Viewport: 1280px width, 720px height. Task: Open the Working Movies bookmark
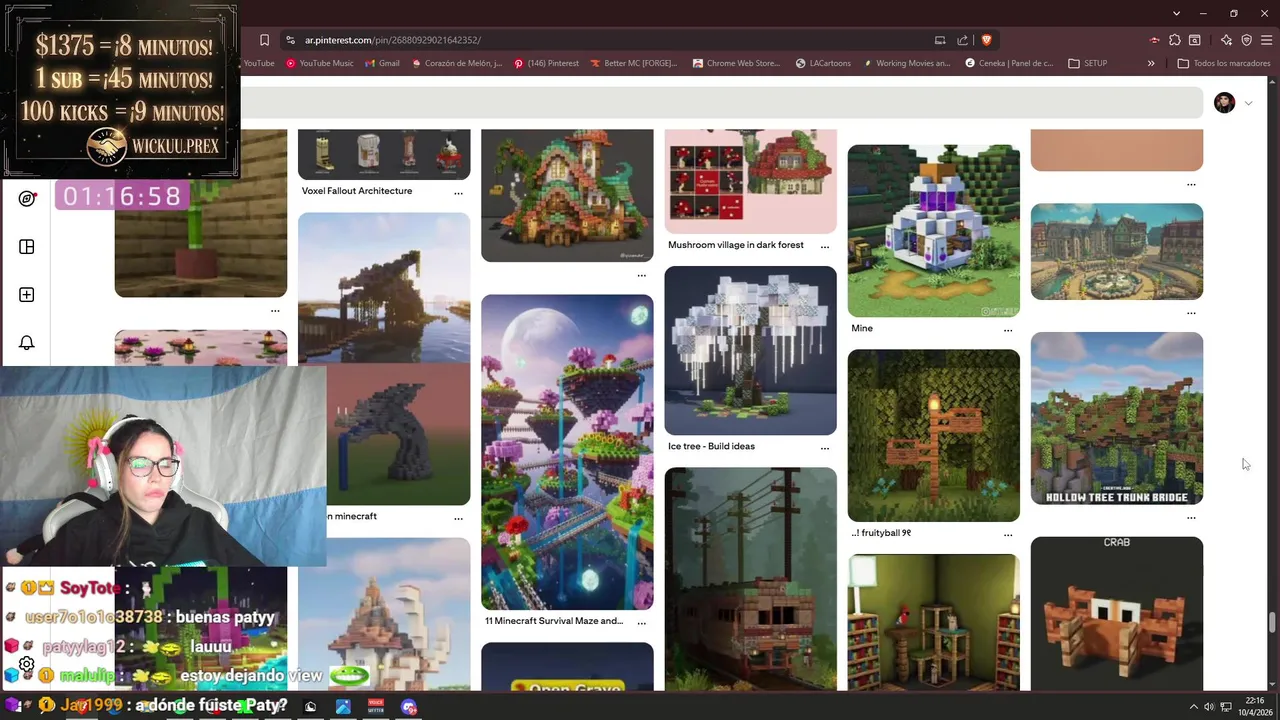click(x=905, y=63)
